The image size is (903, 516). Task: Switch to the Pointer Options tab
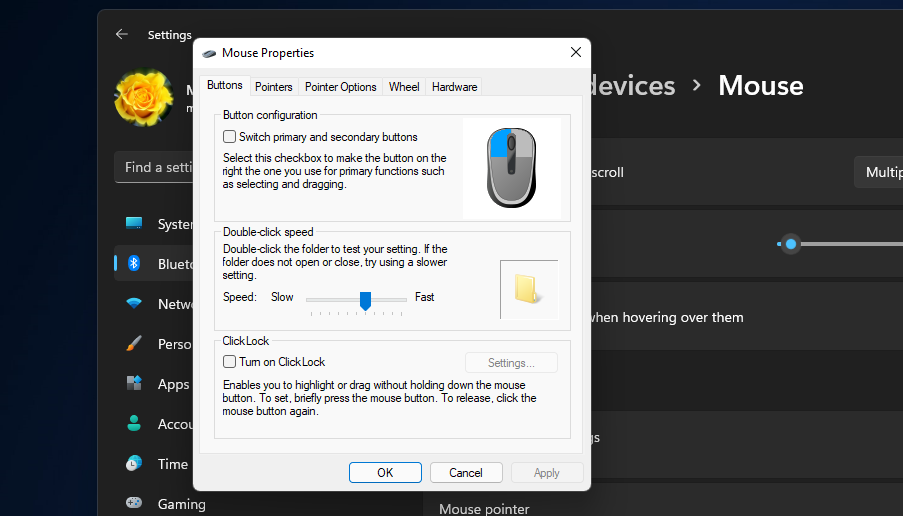tap(340, 87)
